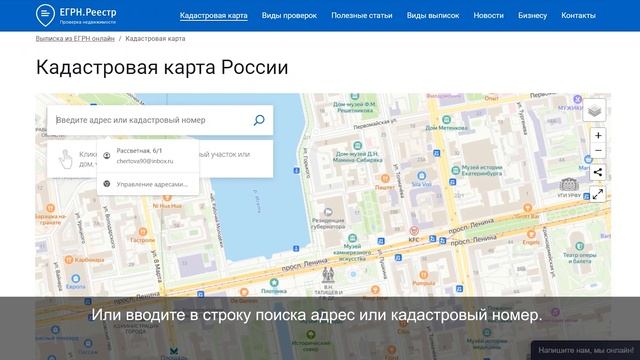The width and height of the screenshot is (640, 360).
Task: Click the Дом Метенкова museum marker
Action: tap(447, 120)
